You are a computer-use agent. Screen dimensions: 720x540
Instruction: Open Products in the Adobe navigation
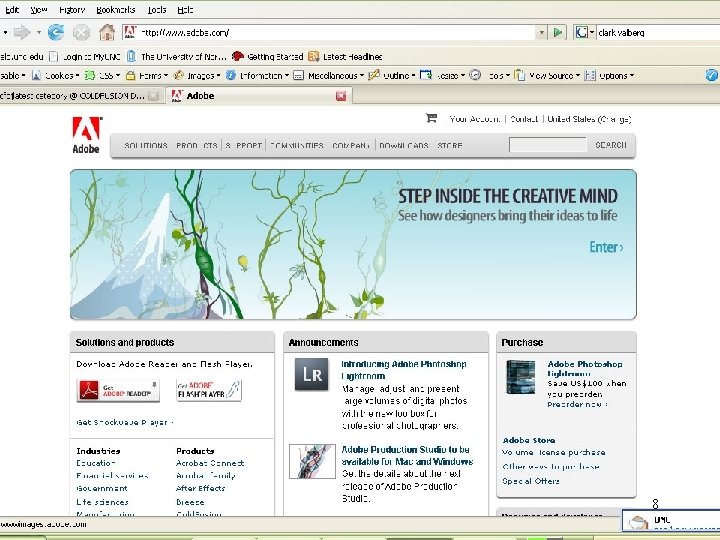point(197,146)
